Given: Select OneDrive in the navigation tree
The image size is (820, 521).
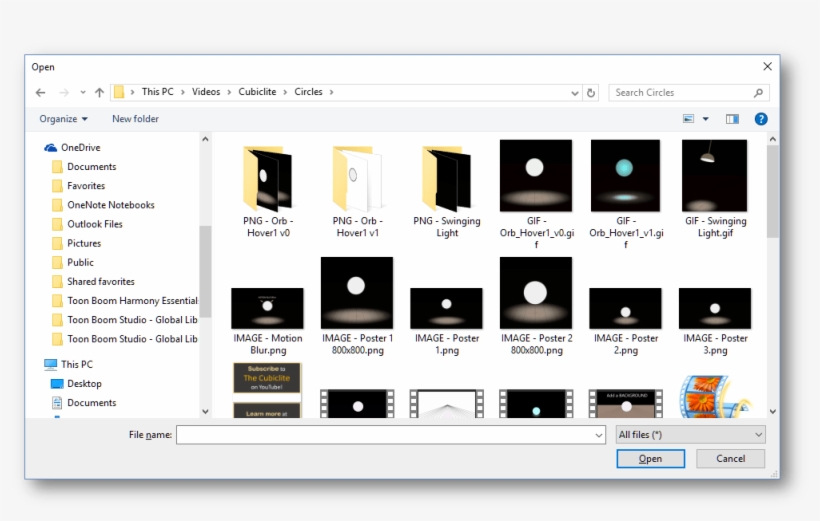Looking at the screenshot, I should pos(81,148).
